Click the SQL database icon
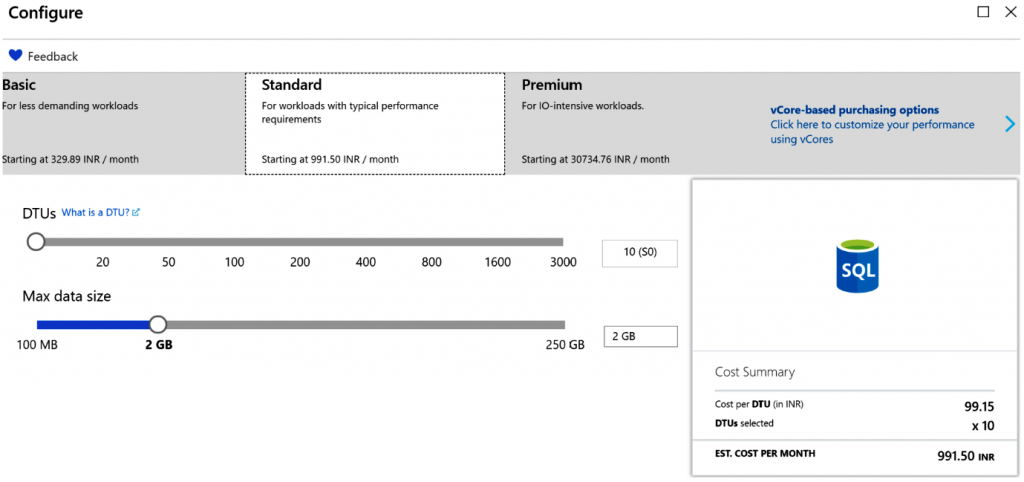 [x=856, y=265]
